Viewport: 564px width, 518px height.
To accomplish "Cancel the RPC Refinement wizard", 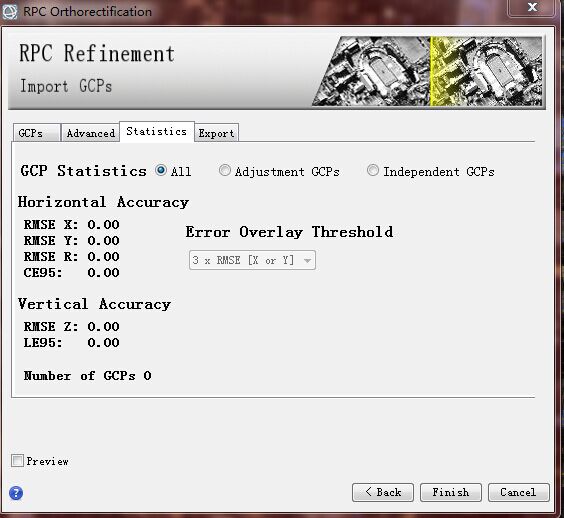I will tap(519, 492).
